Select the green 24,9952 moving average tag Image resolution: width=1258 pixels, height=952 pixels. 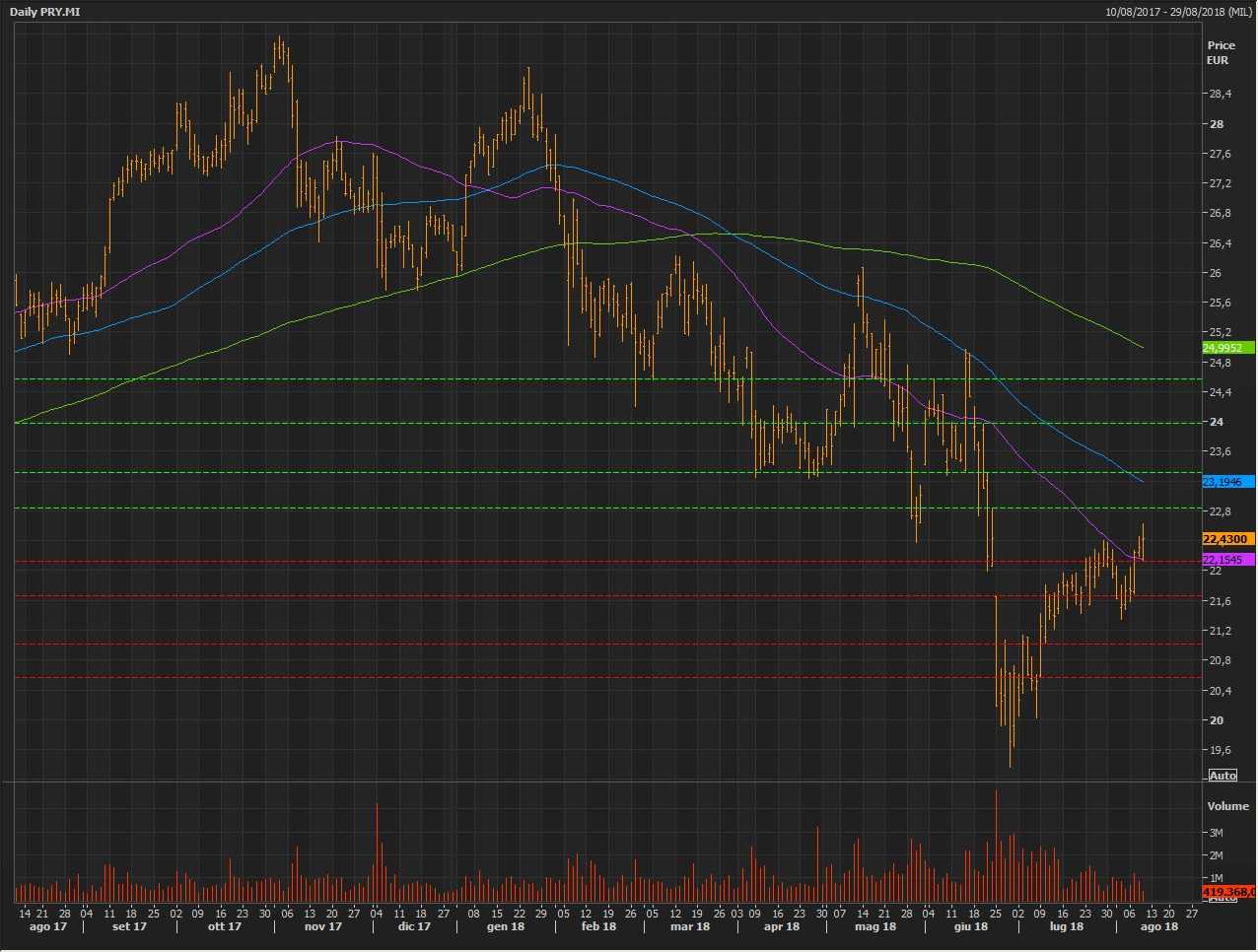pos(1227,348)
